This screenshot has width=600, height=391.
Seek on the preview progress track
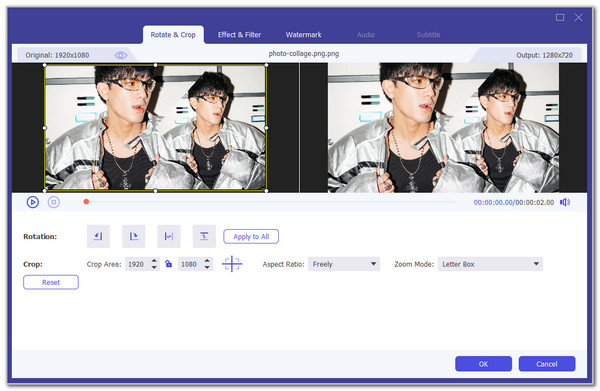[269, 202]
